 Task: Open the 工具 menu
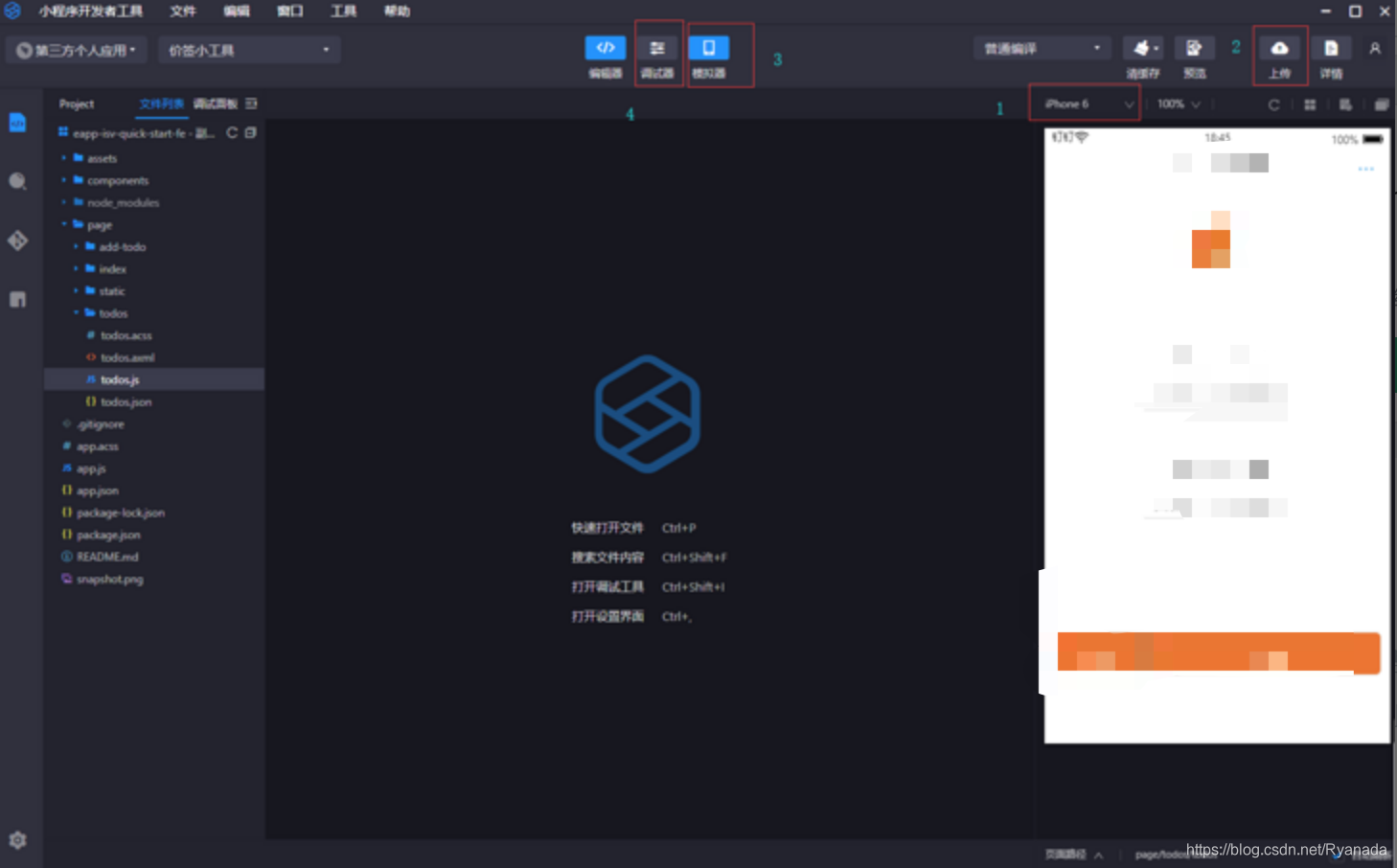point(343,11)
